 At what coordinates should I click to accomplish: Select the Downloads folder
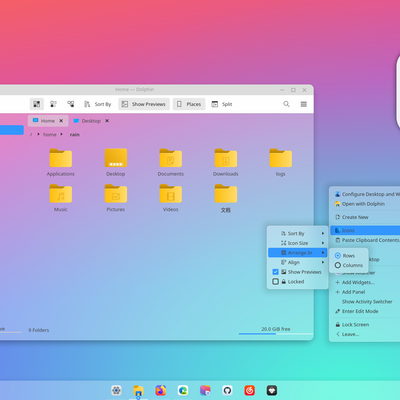[226, 162]
